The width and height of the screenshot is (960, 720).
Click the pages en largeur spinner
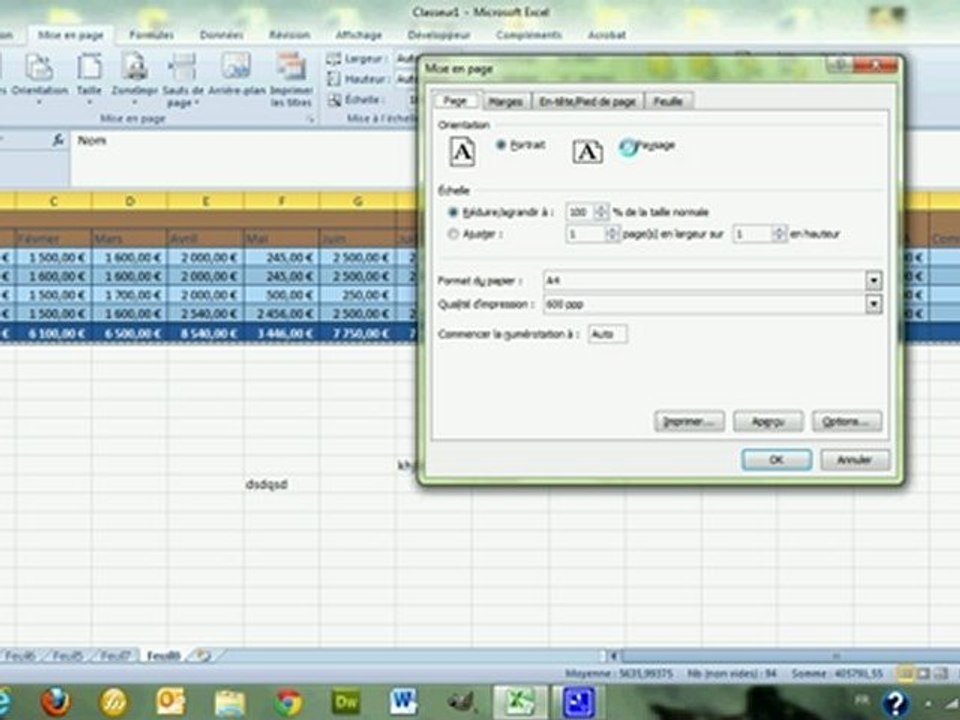[x=612, y=234]
